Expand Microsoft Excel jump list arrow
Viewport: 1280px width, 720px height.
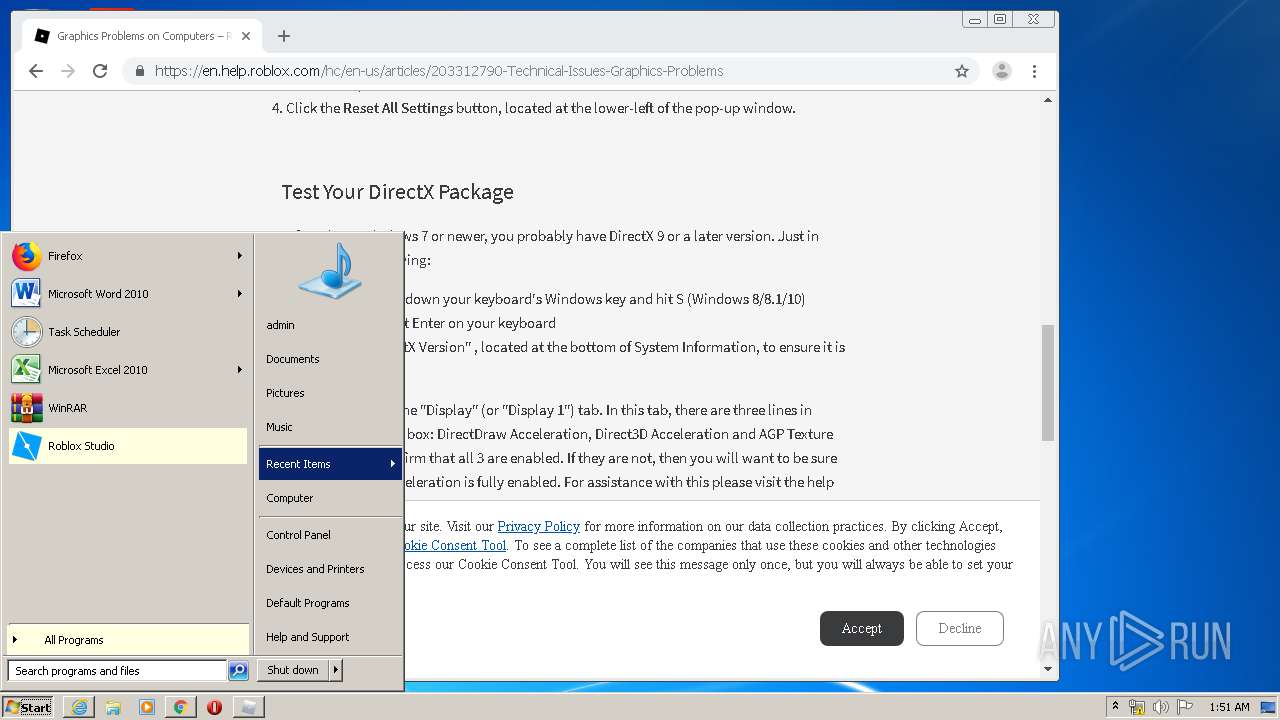tap(239, 370)
